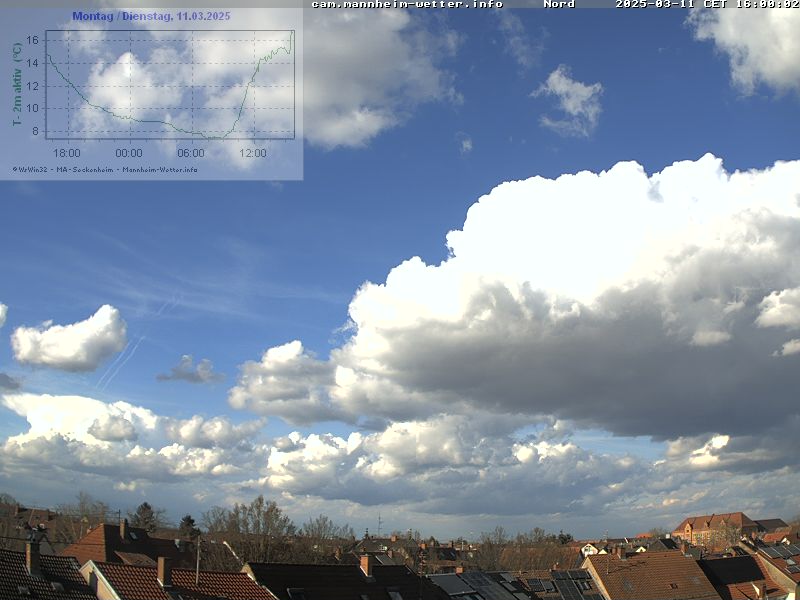The height and width of the screenshot is (600, 800).
Task: Click the cam.mannheim-wetter.info header text
Action: pos(407,4)
